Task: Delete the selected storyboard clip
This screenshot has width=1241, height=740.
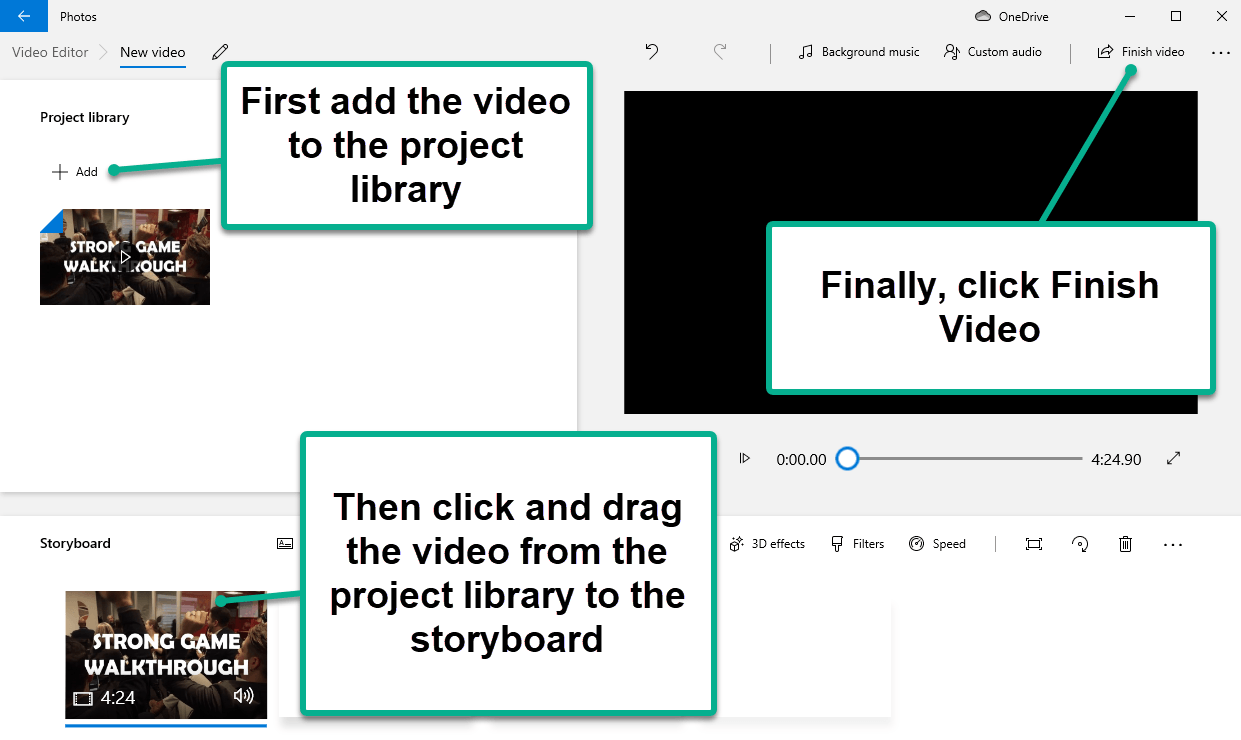Action: (x=1125, y=543)
